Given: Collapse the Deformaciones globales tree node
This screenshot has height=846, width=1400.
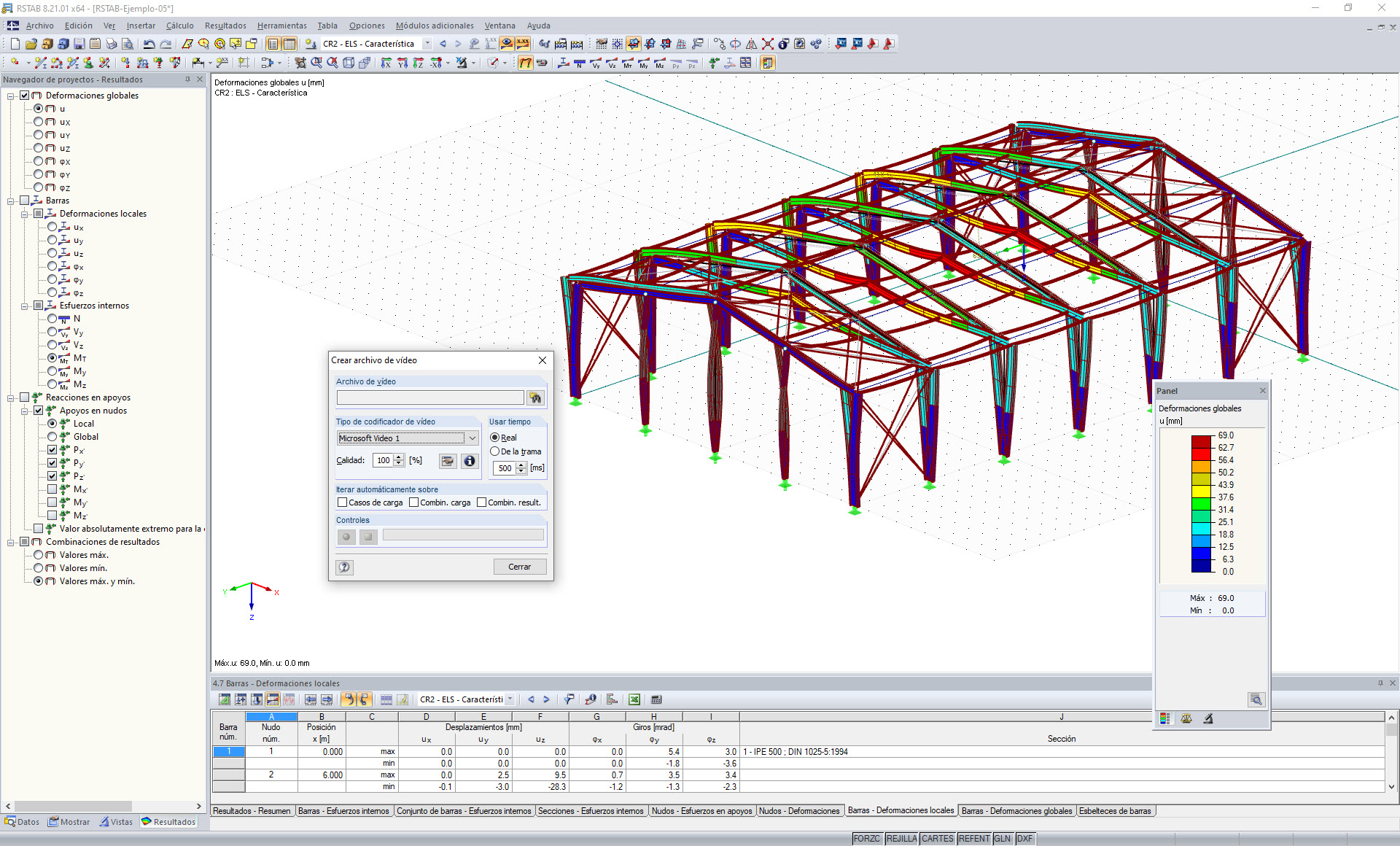Looking at the screenshot, I should tap(10, 96).
